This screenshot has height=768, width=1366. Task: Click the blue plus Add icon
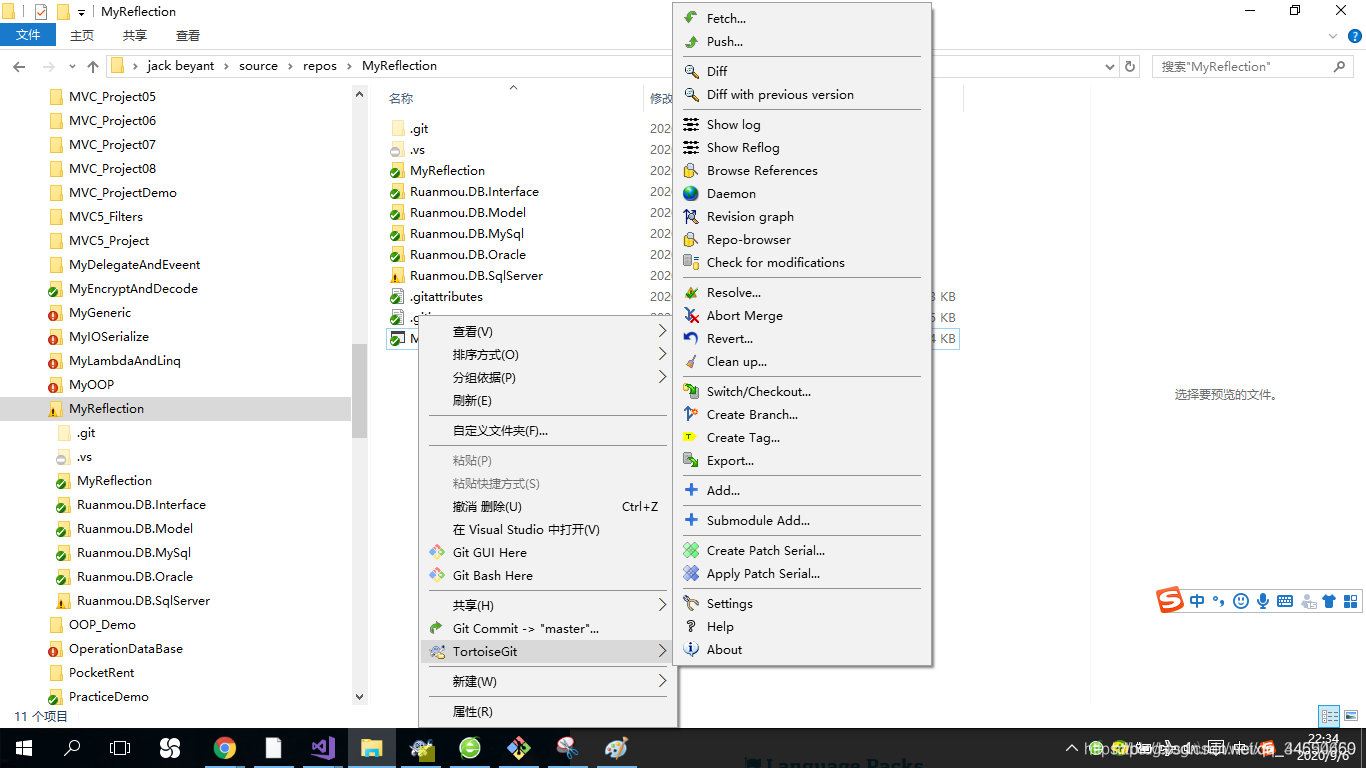tap(691, 490)
